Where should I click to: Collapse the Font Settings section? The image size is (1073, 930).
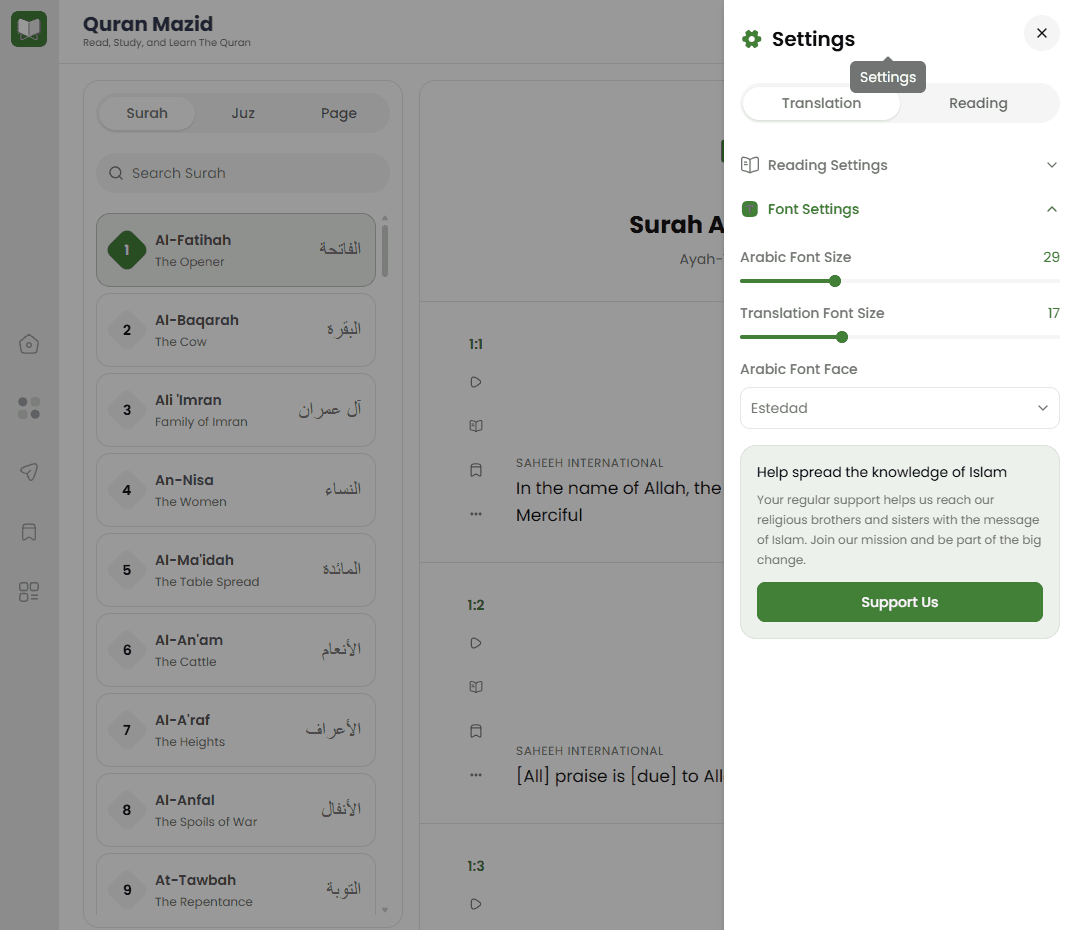[x=899, y=209]
